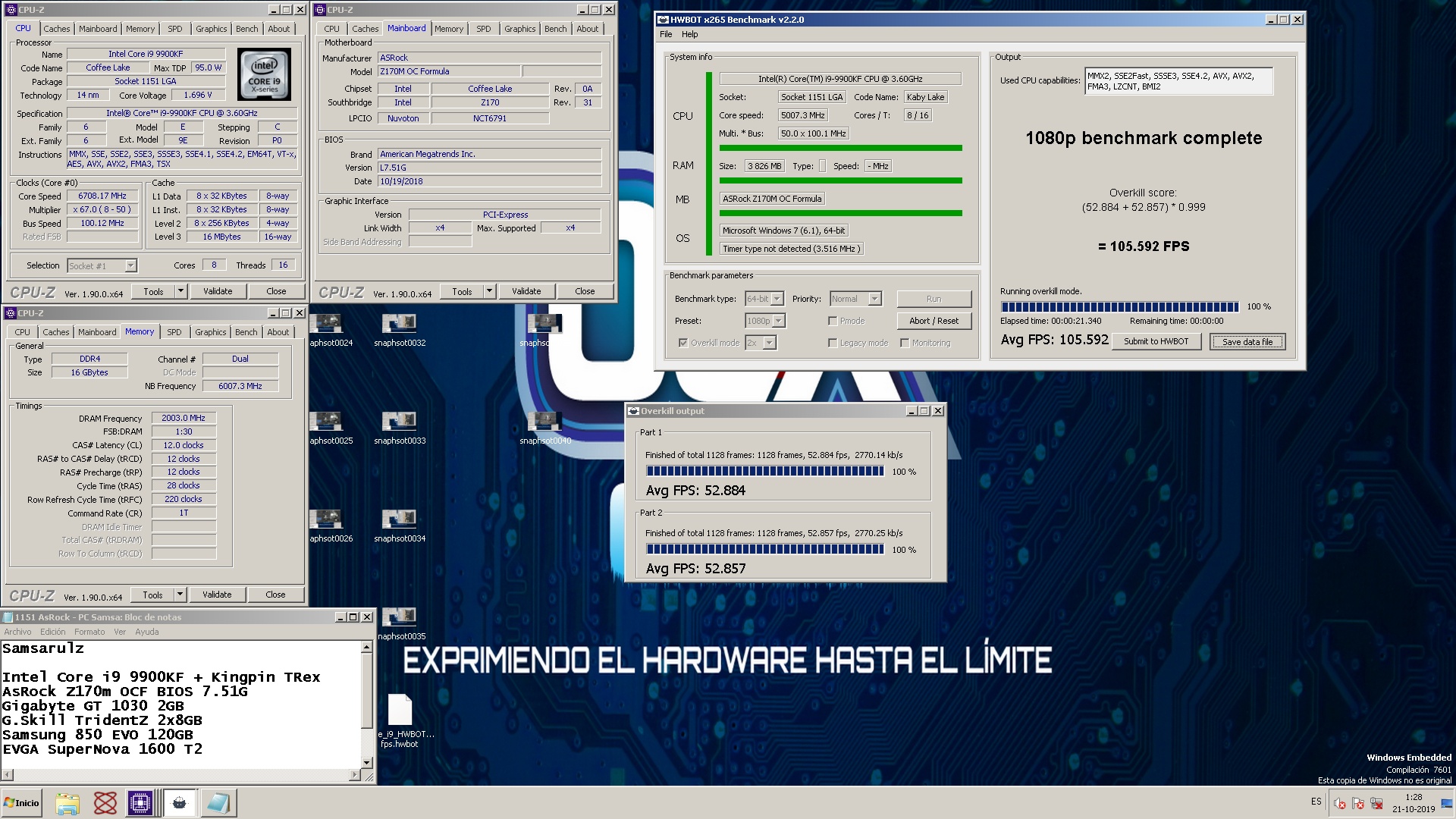Open the File menu in HWBOT x265
The width and height of the screenshot is (1456, 819).
point(666,34)
